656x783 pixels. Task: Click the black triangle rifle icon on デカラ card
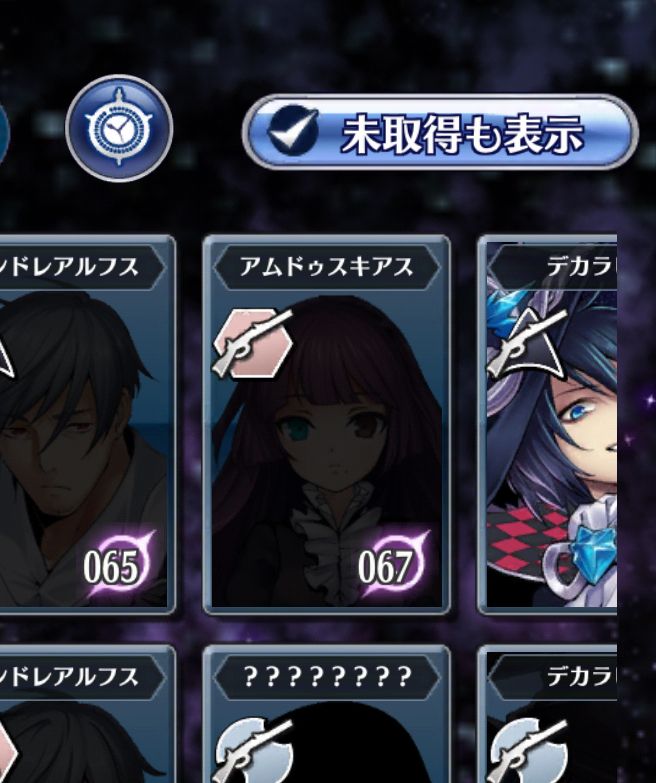coord(527,343)
